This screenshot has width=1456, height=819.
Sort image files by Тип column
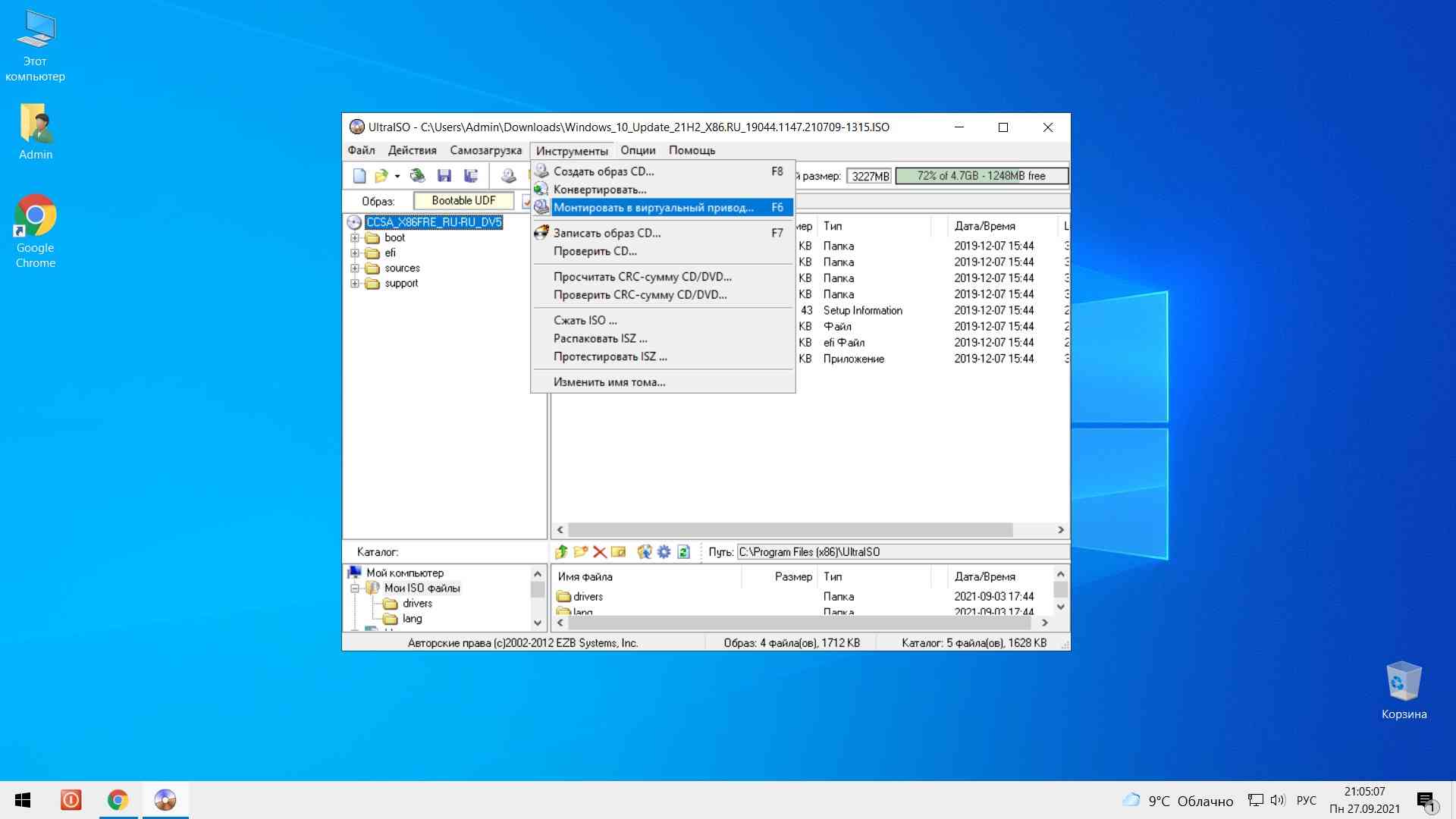pyautogui.click(x=874, y=226)
